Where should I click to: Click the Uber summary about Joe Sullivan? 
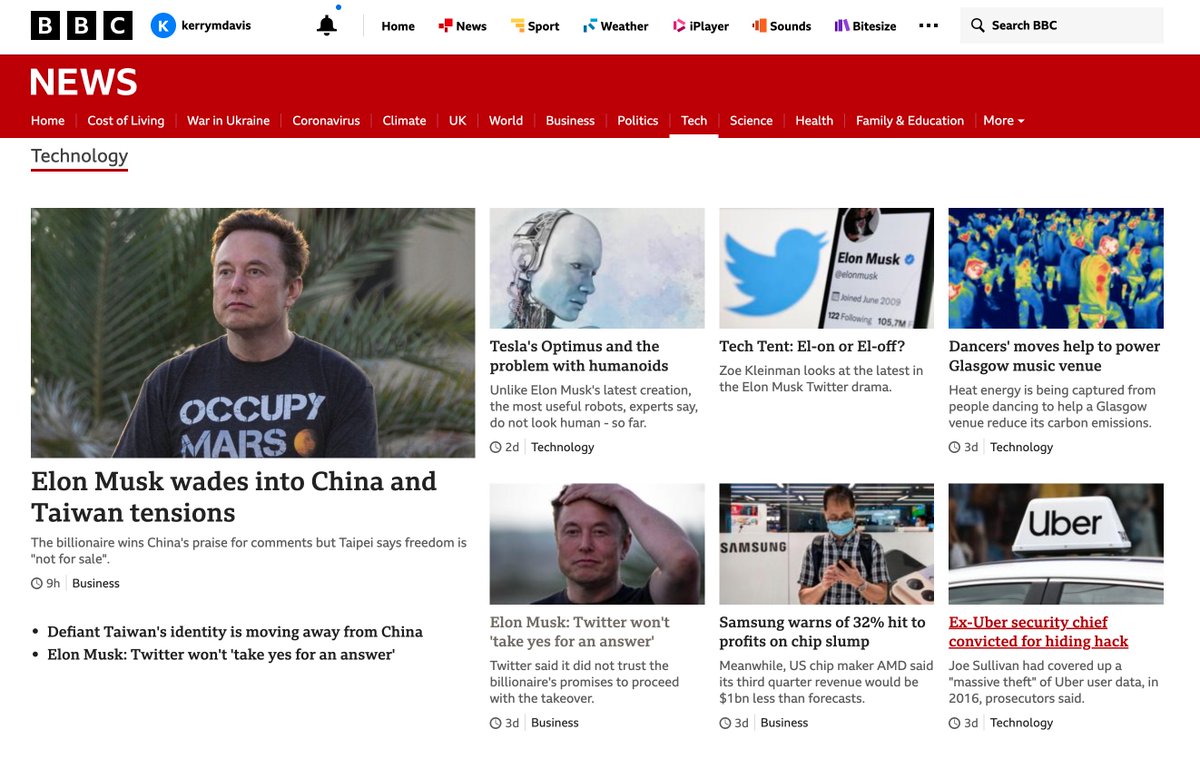point(1054,682)
